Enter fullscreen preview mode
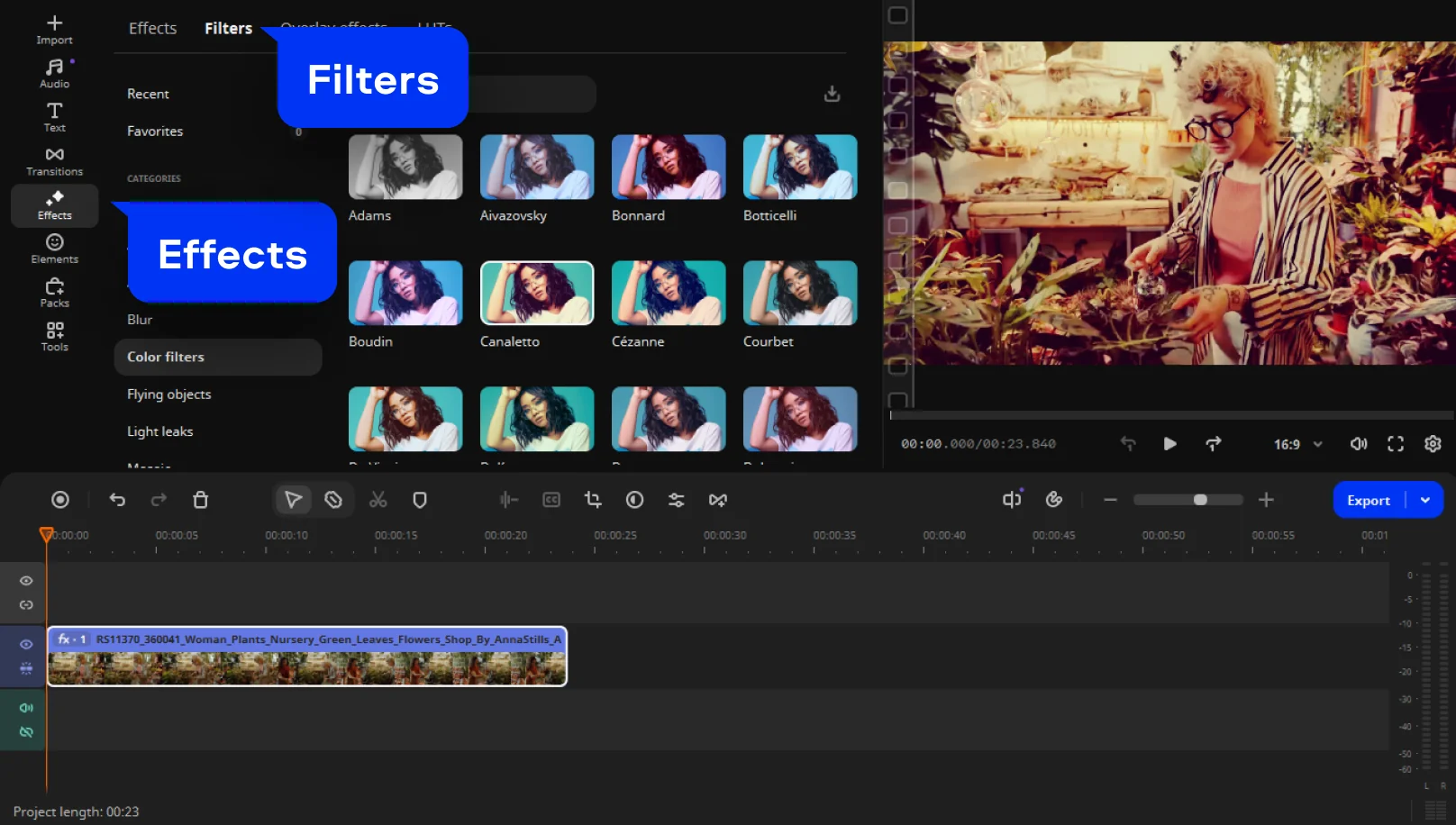Screen dimensions: 1456x825 pos(1395,444)
